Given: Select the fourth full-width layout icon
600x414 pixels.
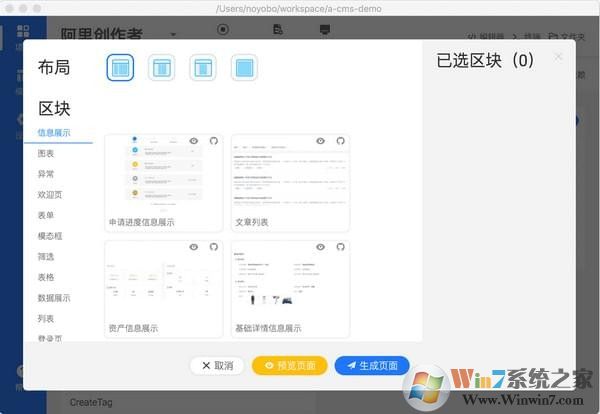Looking at the screenshot, I should [x=245, y=67].
